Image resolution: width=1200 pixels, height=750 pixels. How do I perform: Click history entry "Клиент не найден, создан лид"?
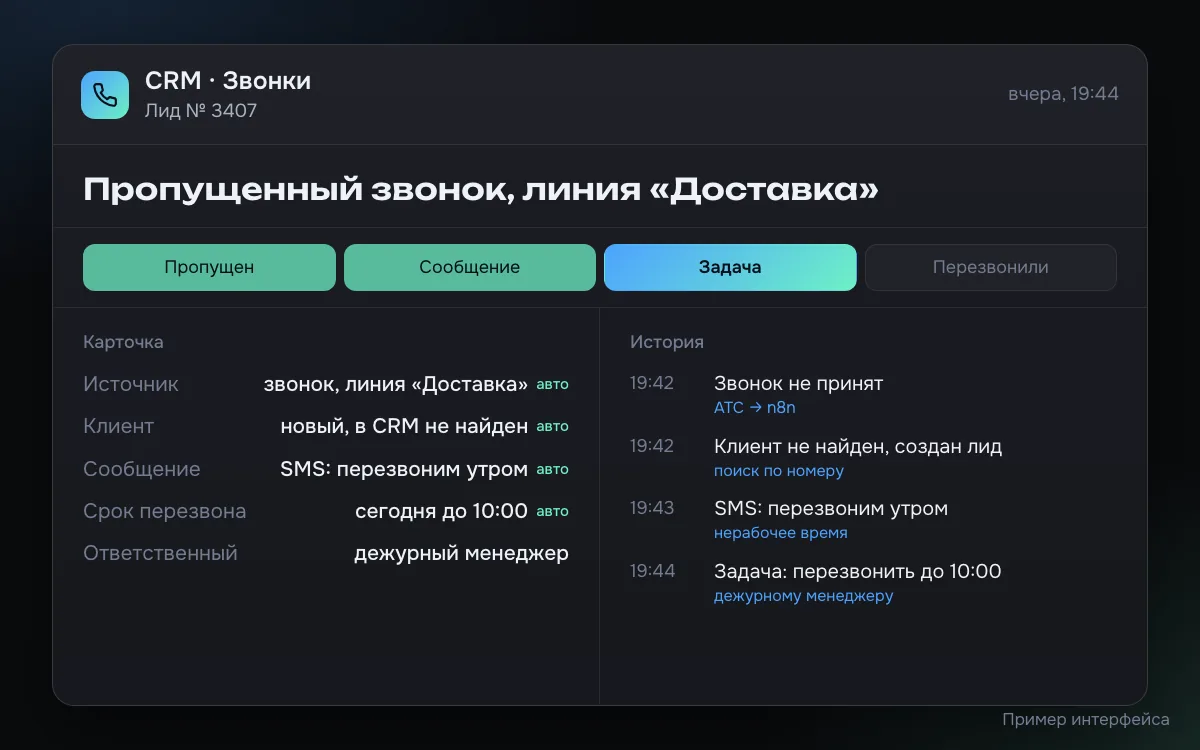coord(858,446)
